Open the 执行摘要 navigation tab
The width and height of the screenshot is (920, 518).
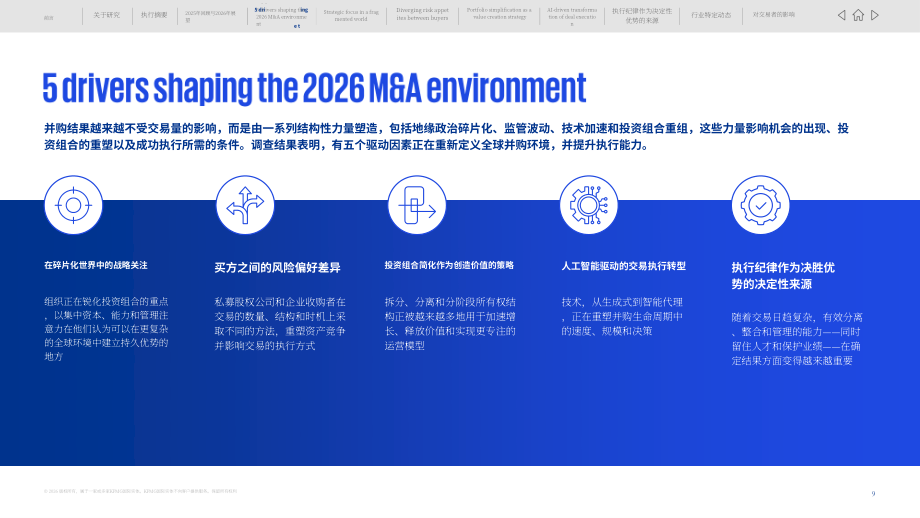tap(154, 15)
